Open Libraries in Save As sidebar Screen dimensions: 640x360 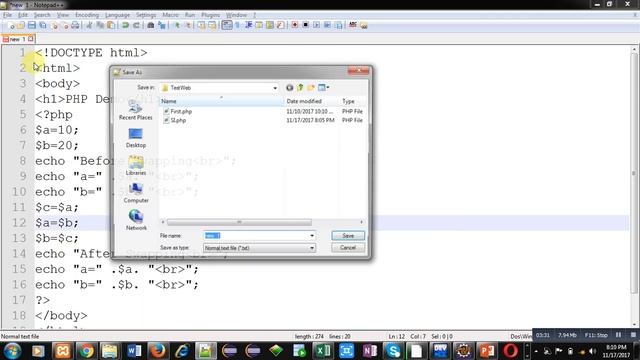pyautogui.click(x=136, y=166)
